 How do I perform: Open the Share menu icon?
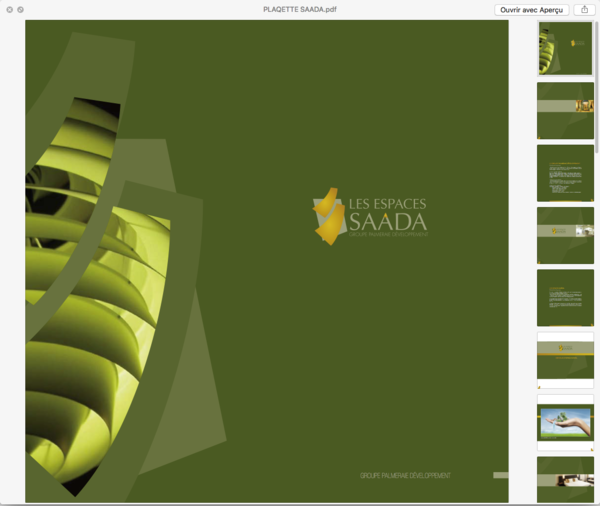tap(584, 10)
